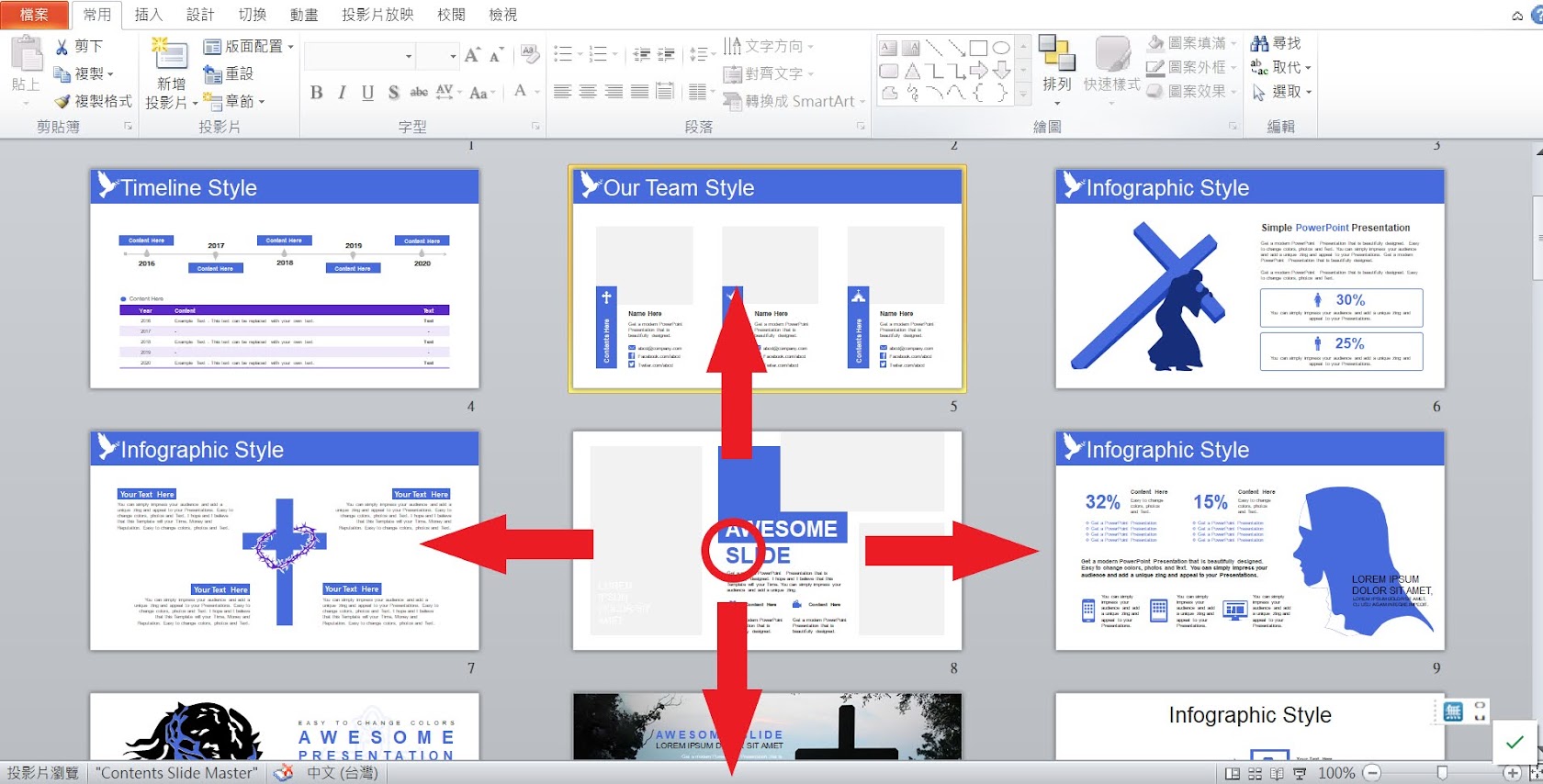This screenshot has width=1543, height=784.
Task: Click the Decrease Indent icon
Action: 642,55
